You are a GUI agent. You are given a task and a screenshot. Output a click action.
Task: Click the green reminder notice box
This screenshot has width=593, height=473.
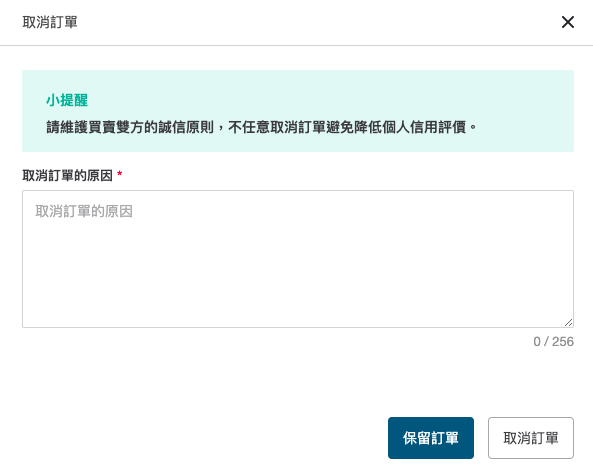[298, 111]
